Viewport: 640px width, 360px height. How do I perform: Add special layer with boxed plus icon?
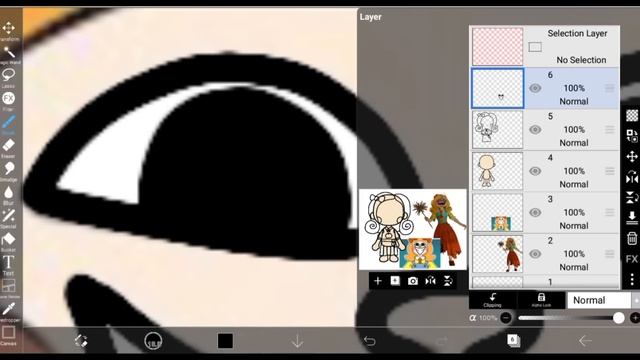395,281
